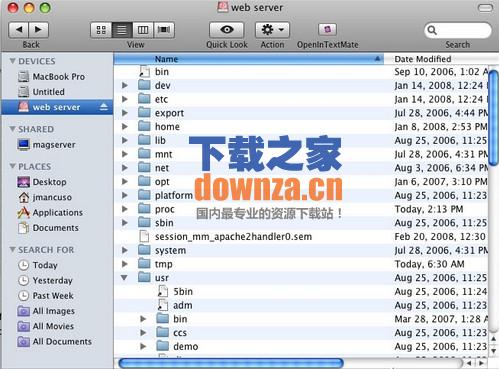Search for items from Yesterday
Image resolution: width=499 pixels, height=369 pixels.
pos(57,280)
